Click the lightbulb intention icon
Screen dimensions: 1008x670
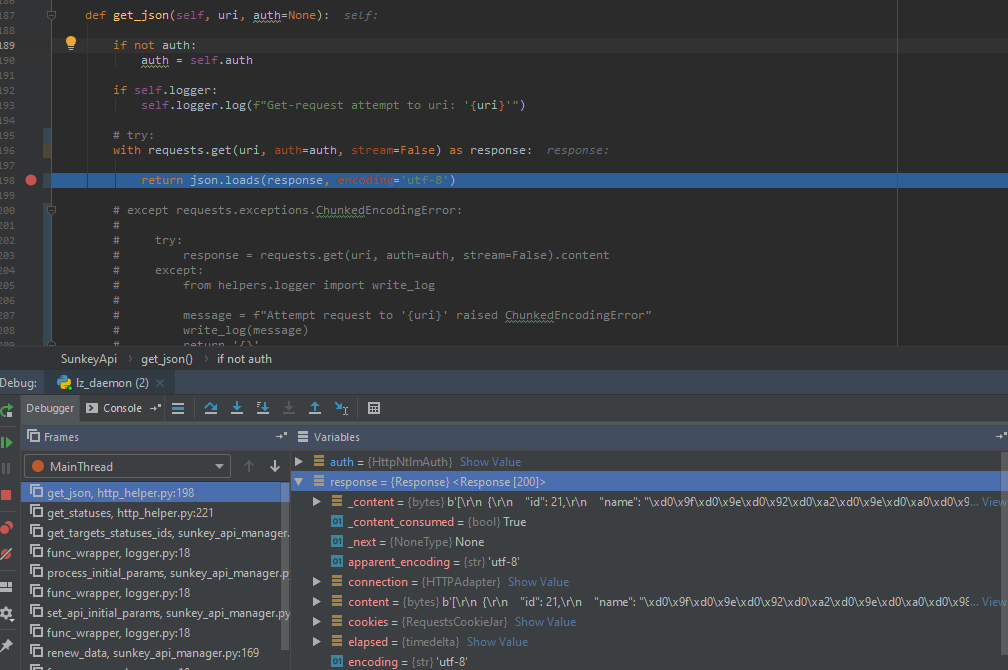[x=71, y=43]
